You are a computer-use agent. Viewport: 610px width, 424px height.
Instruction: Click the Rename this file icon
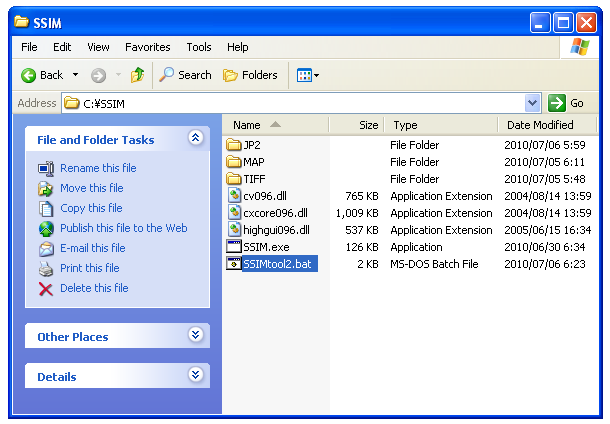(x=46, y=168)
